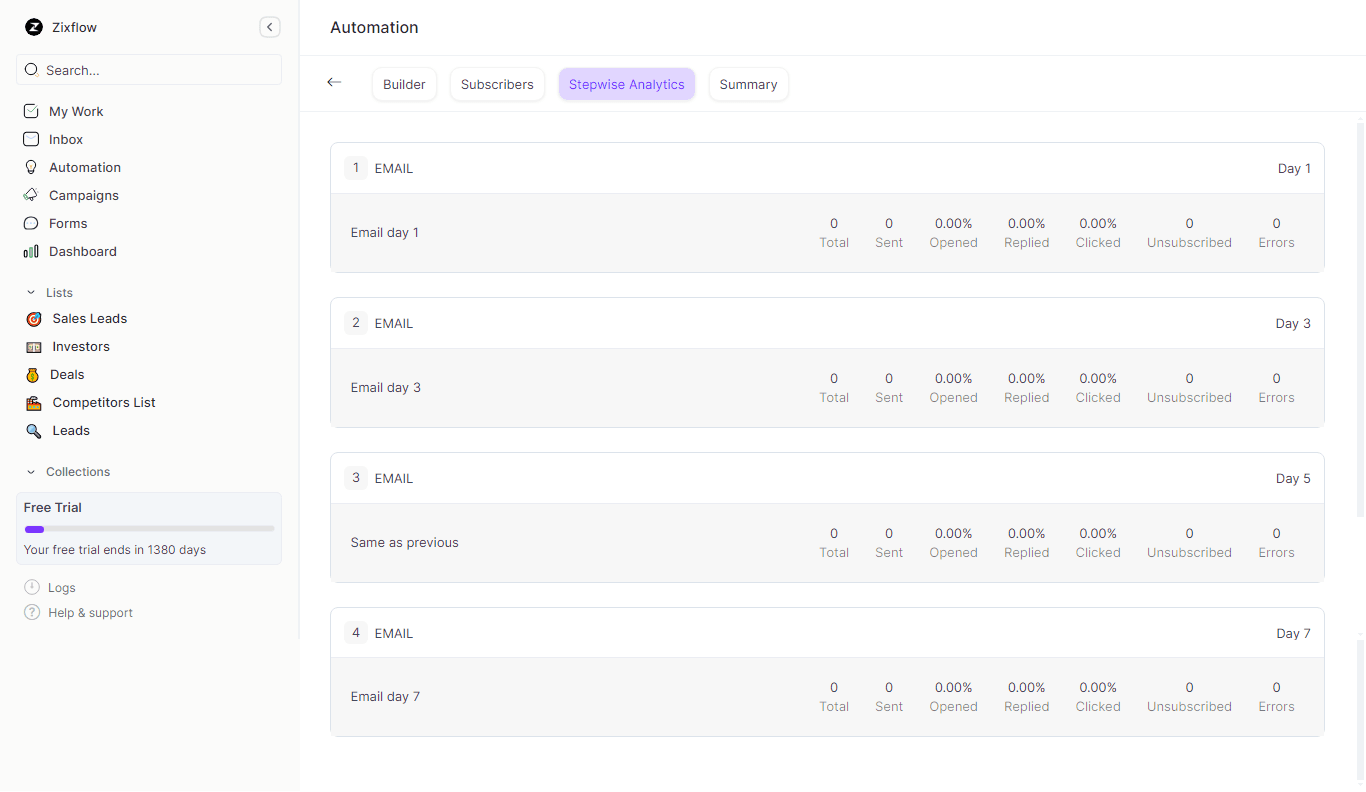Click the Inbox envelope icon
1366x792 pixels.
pyautogui.click(x=33, y=139)
